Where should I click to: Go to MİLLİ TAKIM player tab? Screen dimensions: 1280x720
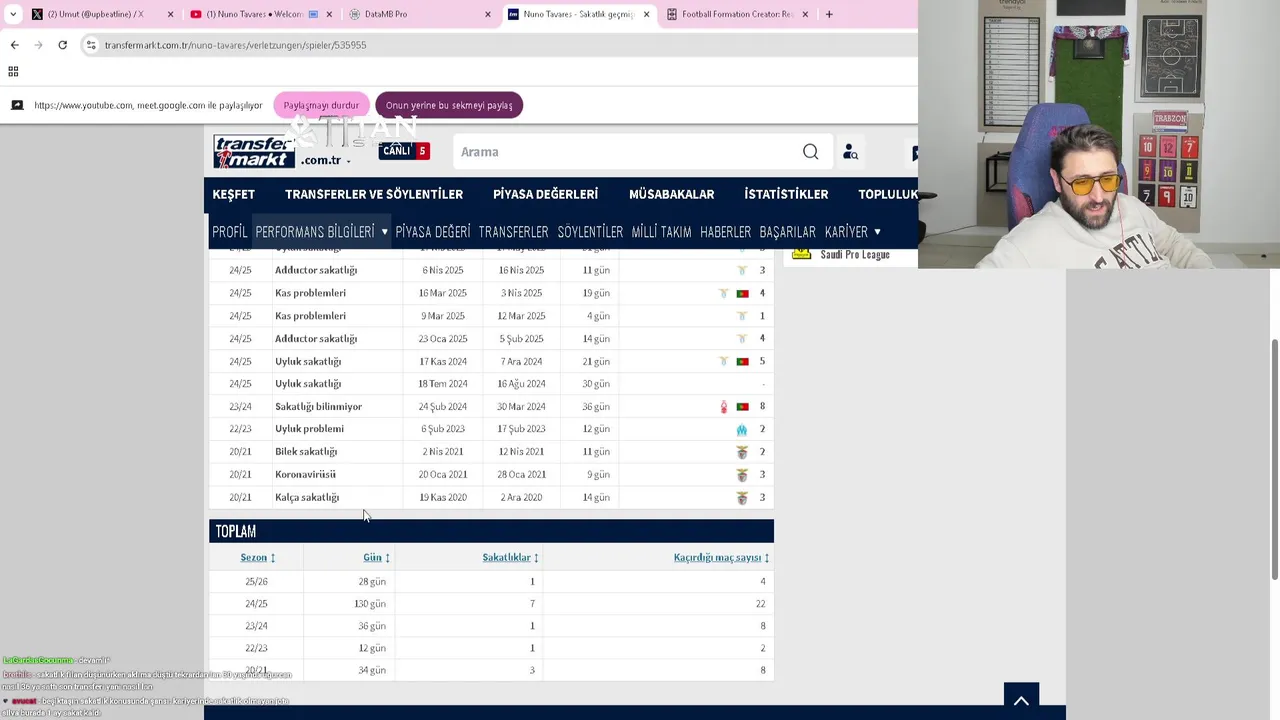point(661,232)
